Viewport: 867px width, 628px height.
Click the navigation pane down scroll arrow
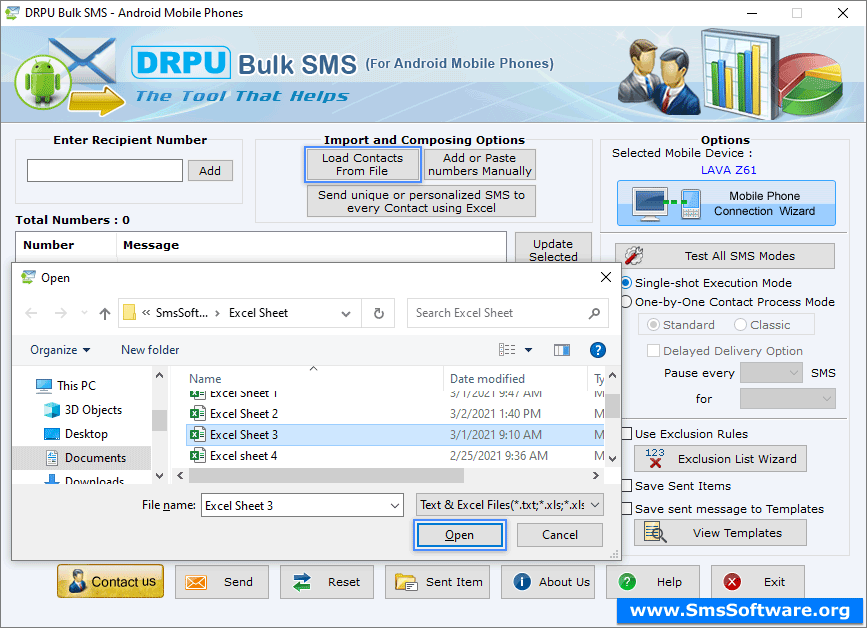(x=159, y=475)
